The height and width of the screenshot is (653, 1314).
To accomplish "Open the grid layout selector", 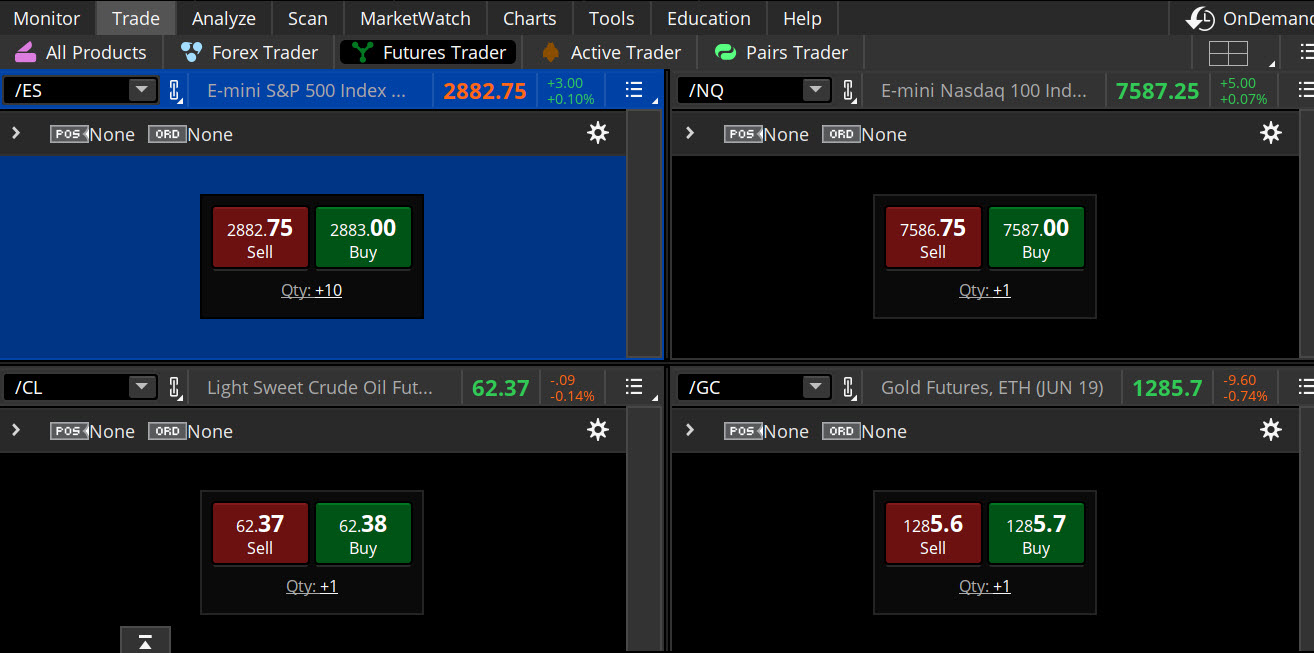I will [1228, 52].
